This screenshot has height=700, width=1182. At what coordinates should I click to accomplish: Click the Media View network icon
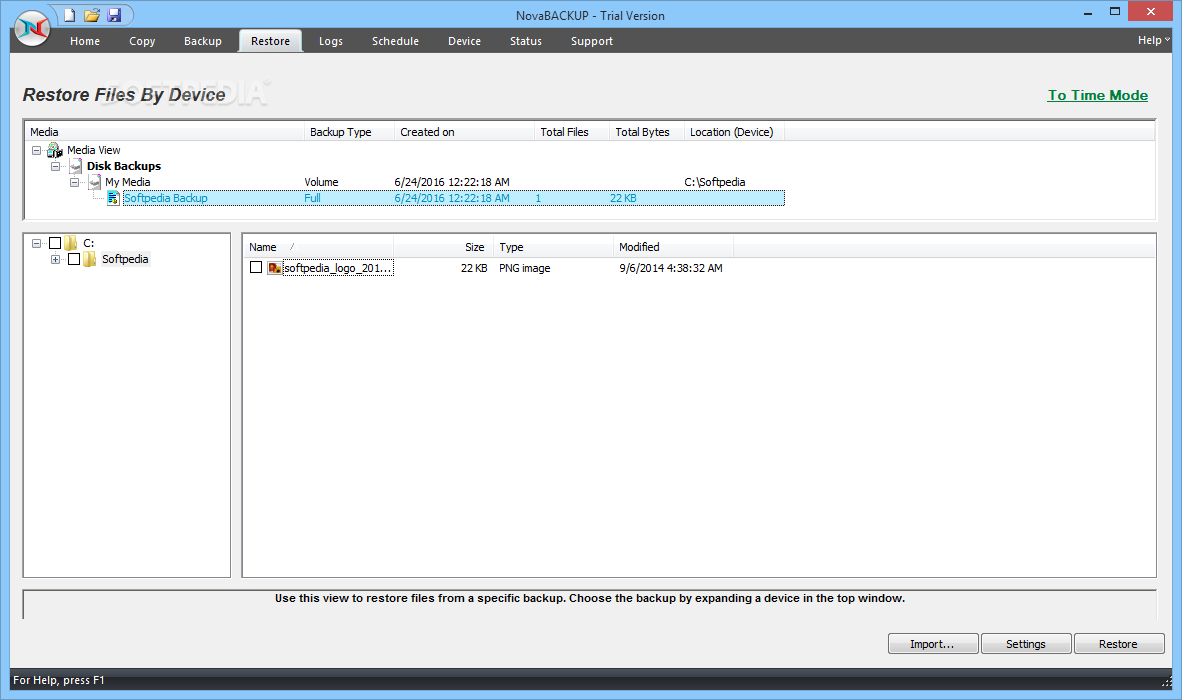(54, 150)
